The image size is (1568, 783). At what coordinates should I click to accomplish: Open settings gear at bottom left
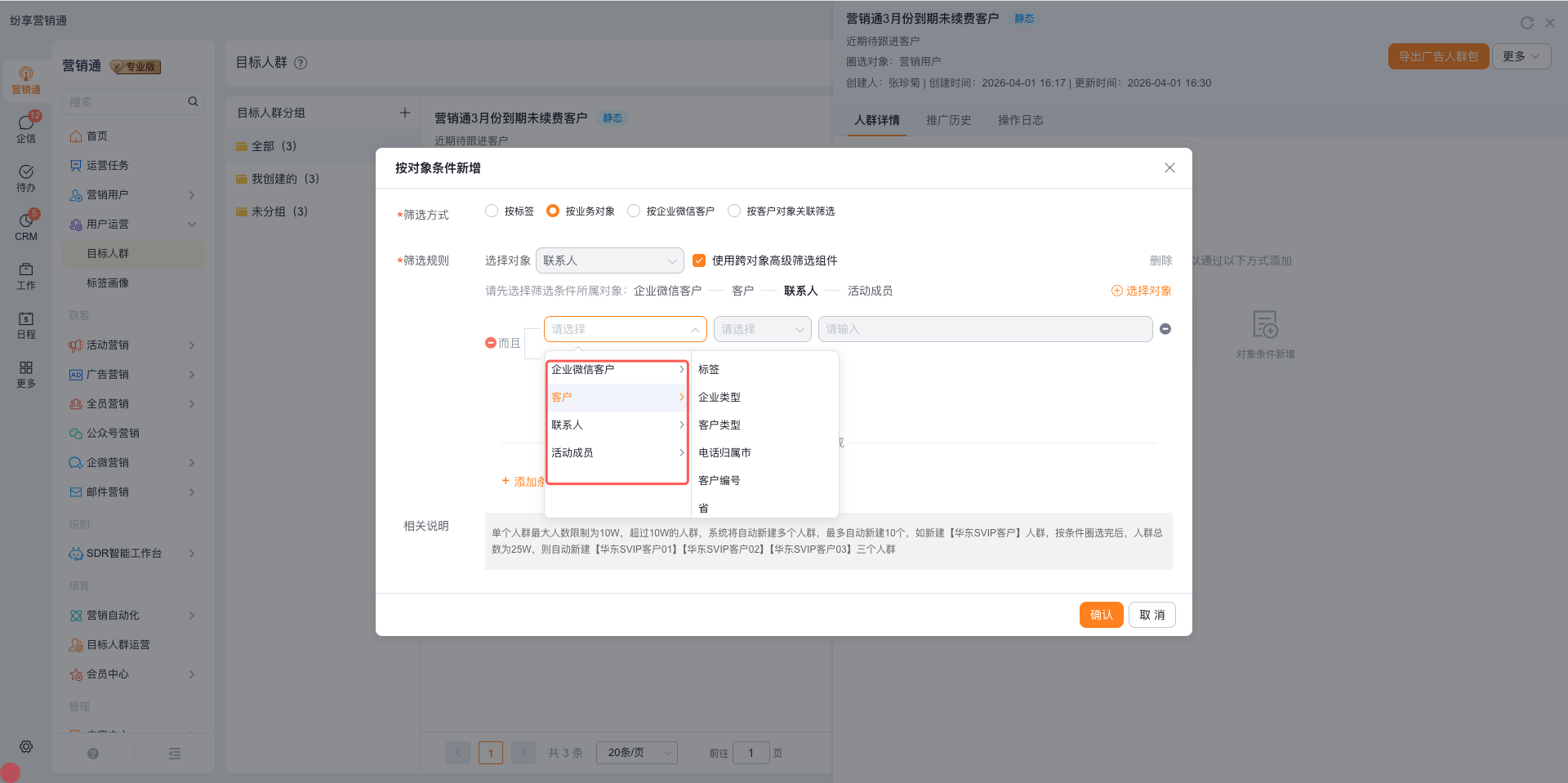26,746
